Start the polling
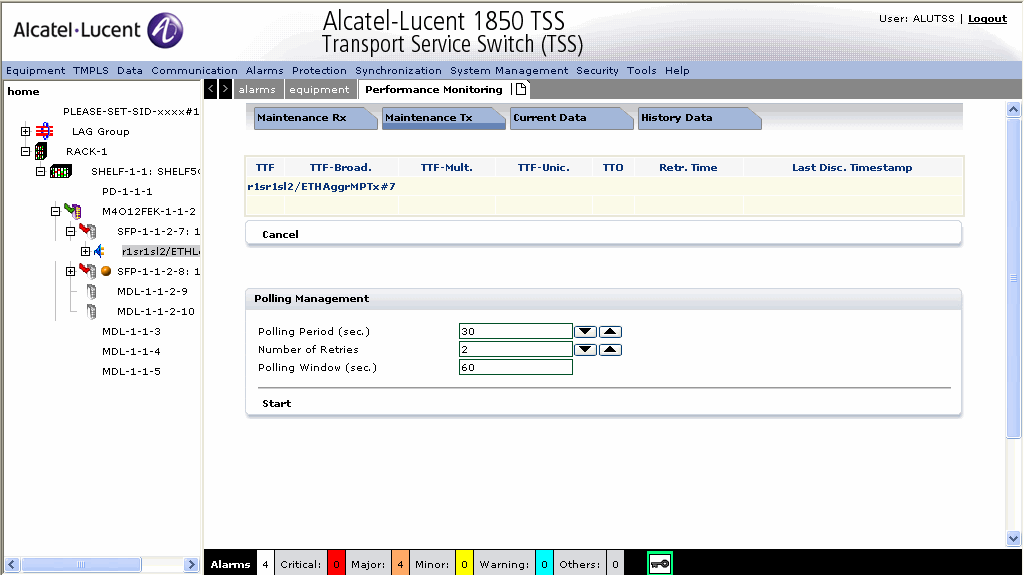Image resolution: width=1024 pixels, height=575 pixels. (276, 404)
